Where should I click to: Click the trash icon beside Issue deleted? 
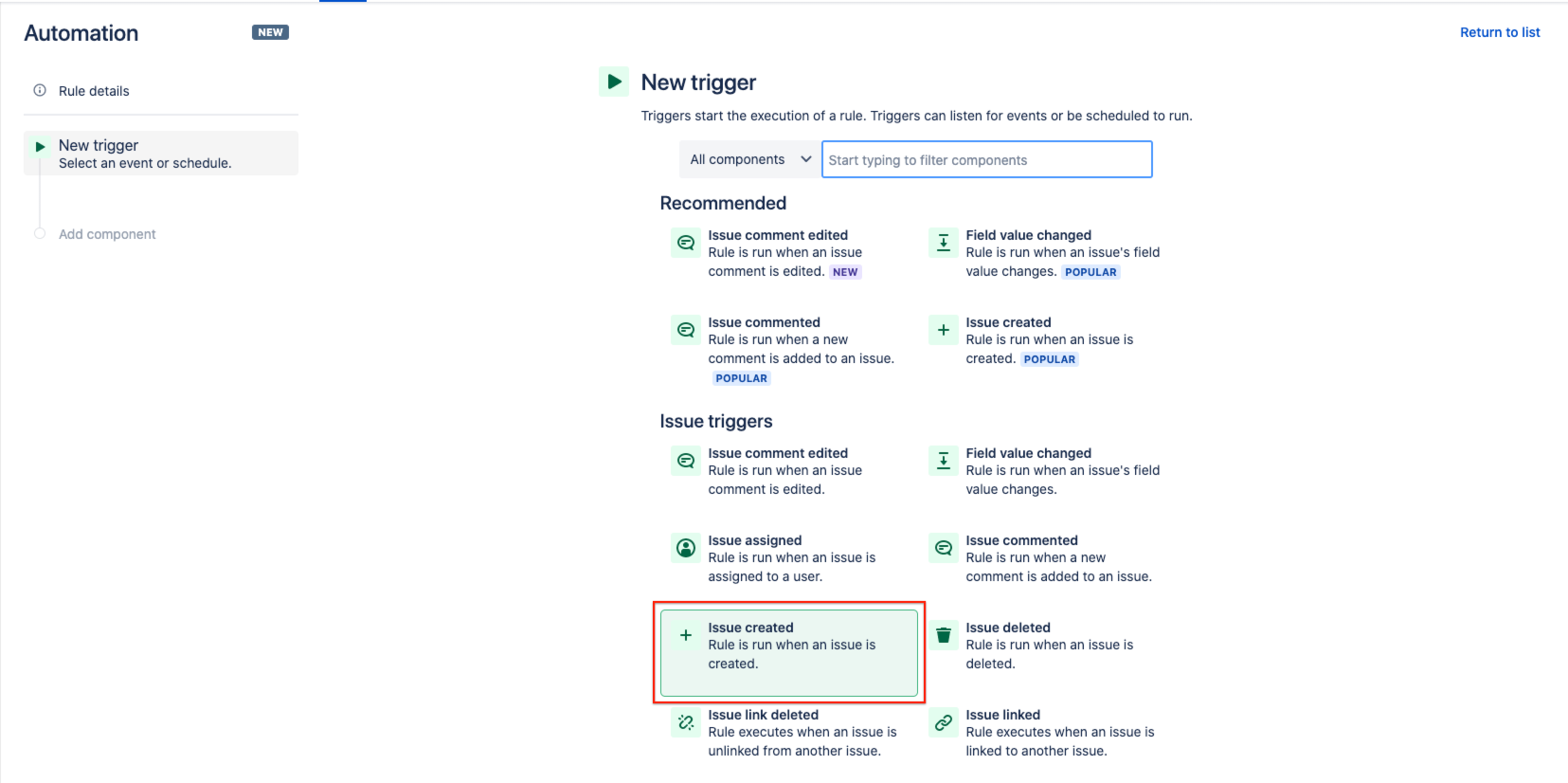click(x=943, y=635)
